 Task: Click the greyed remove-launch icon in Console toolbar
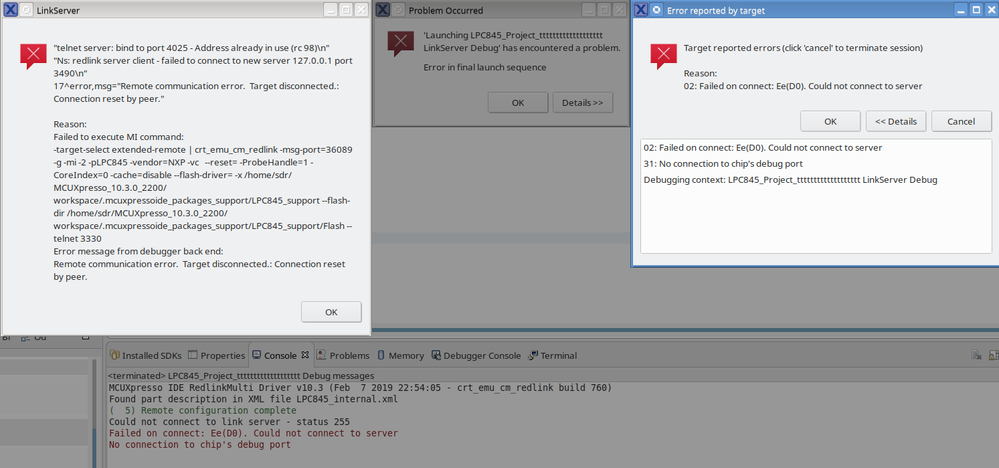(975, 355)
